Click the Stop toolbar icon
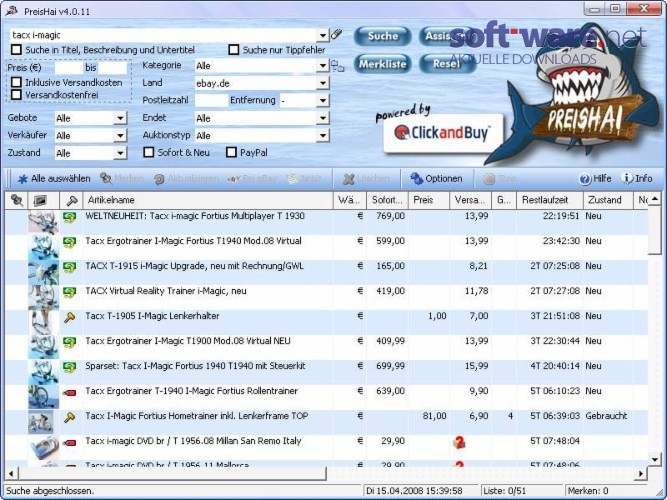The height and width of the screenshot is (500, 667). (x=489, y=179)
